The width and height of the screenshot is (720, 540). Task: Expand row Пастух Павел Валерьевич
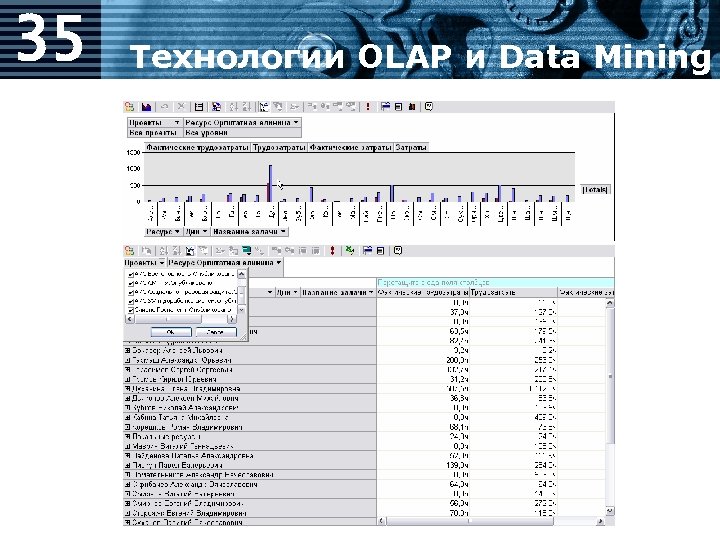(x=128, y=466)
